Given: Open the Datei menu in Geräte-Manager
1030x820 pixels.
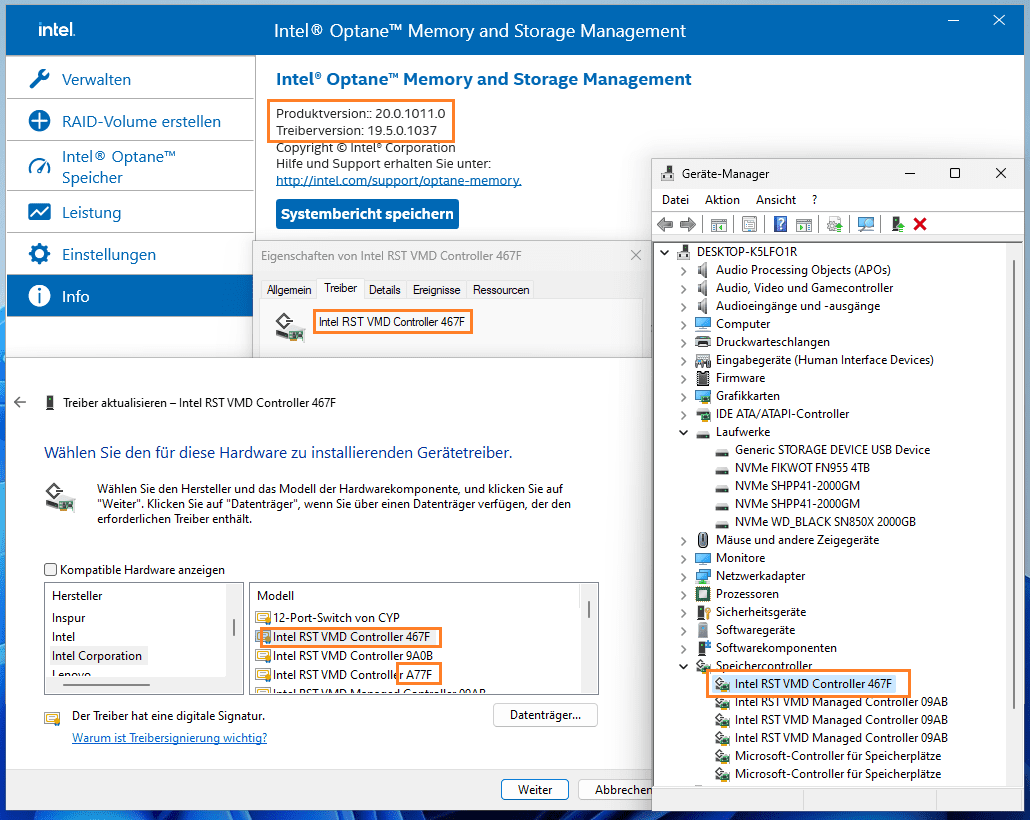Looking at the screenshot, I should [675, 200].
